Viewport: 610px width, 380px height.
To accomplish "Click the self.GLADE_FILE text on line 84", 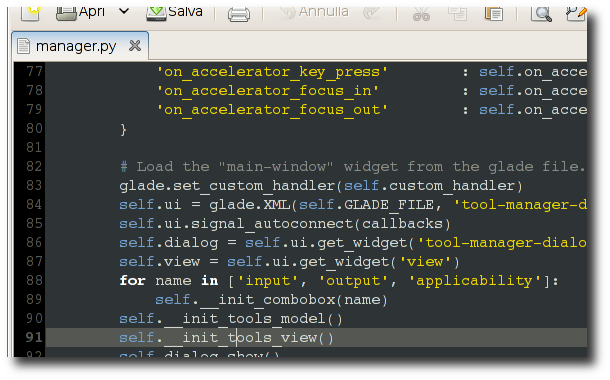I will point(366,205).
